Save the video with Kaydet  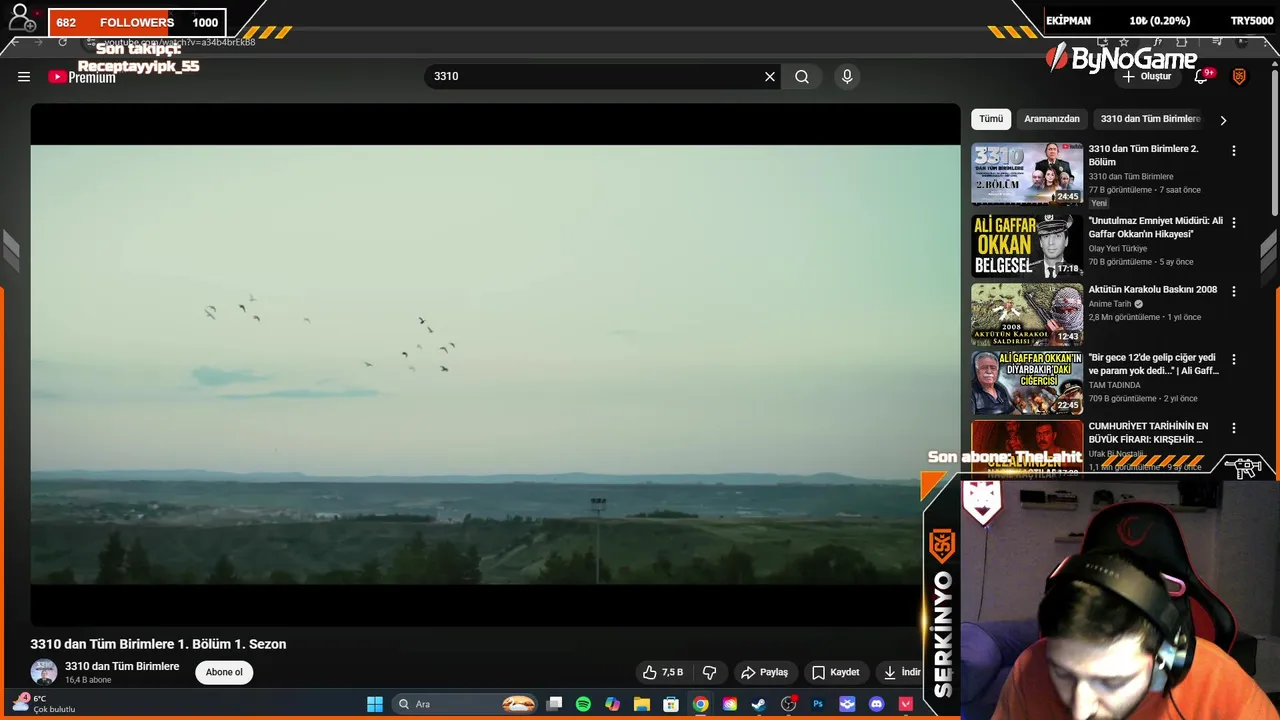pos(835,672)
